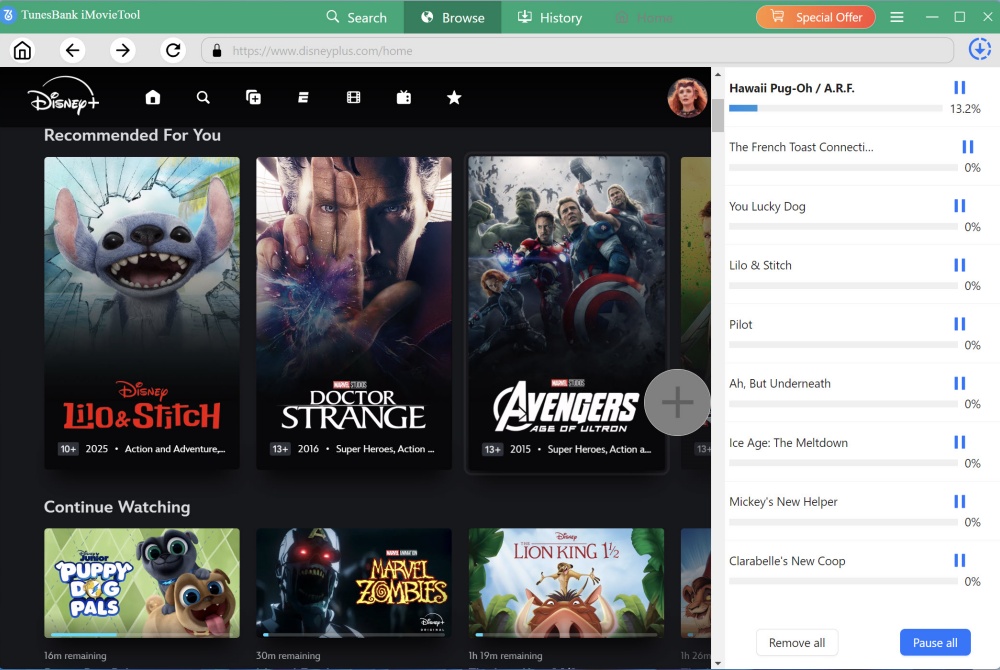Switch to the Search tab
The height and width of the screenshot is (670, 1000).
coord(357,17)
